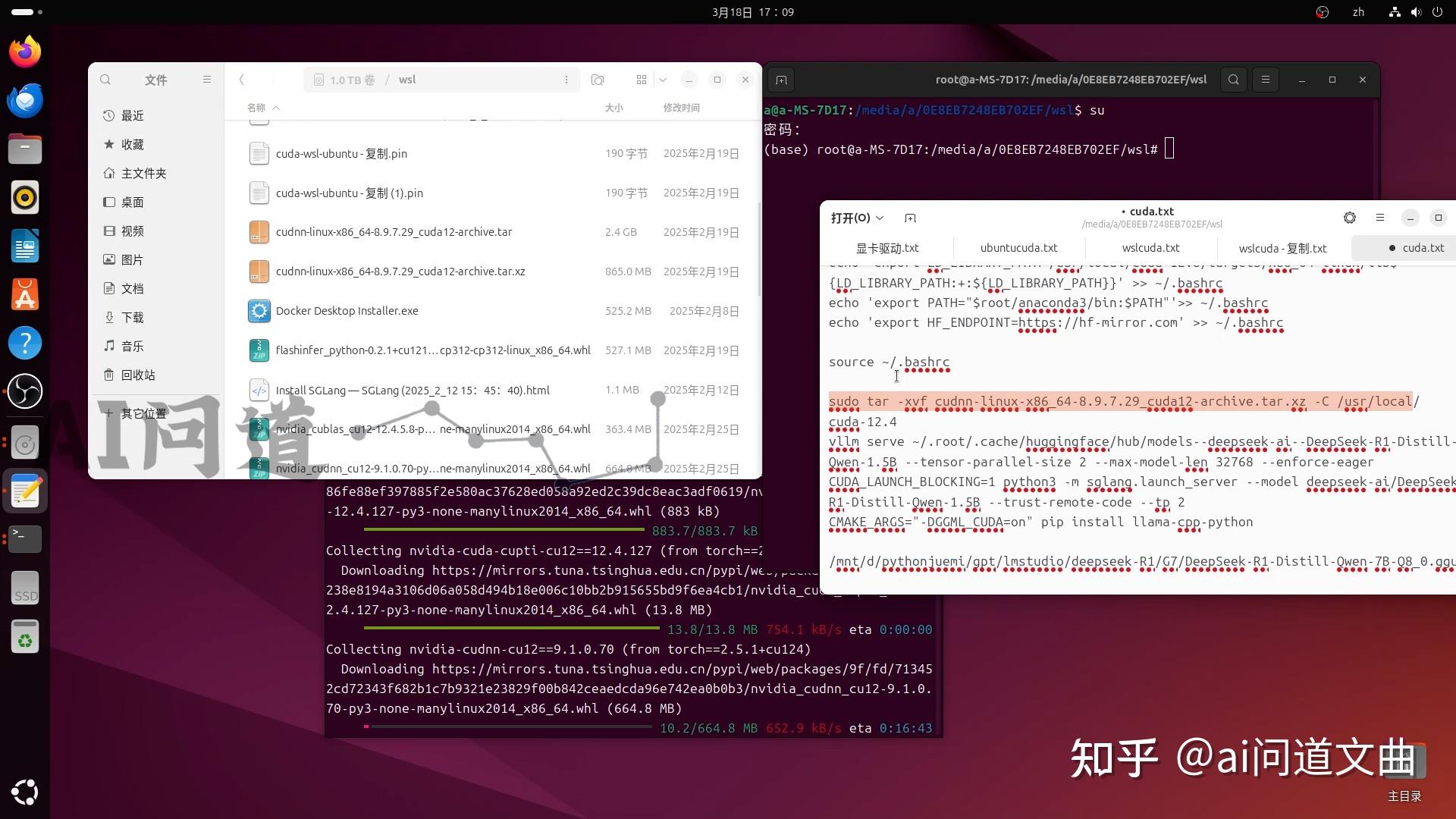Open text editor settings gear

click(x=1350, y=218)
